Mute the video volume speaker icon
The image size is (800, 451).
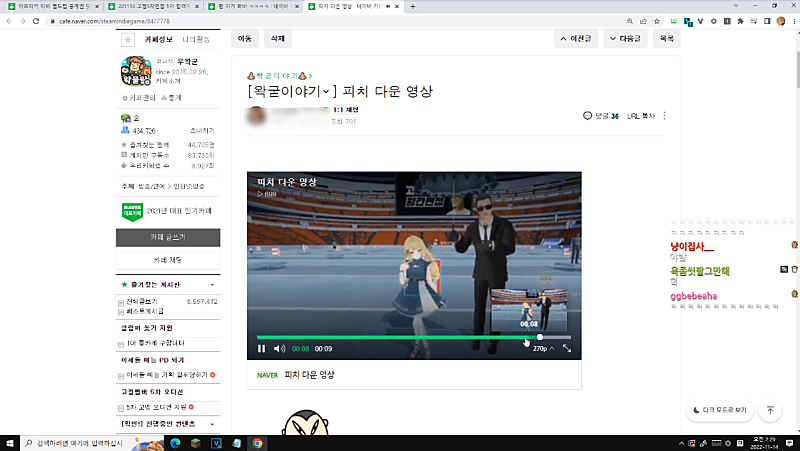(279, 348)
